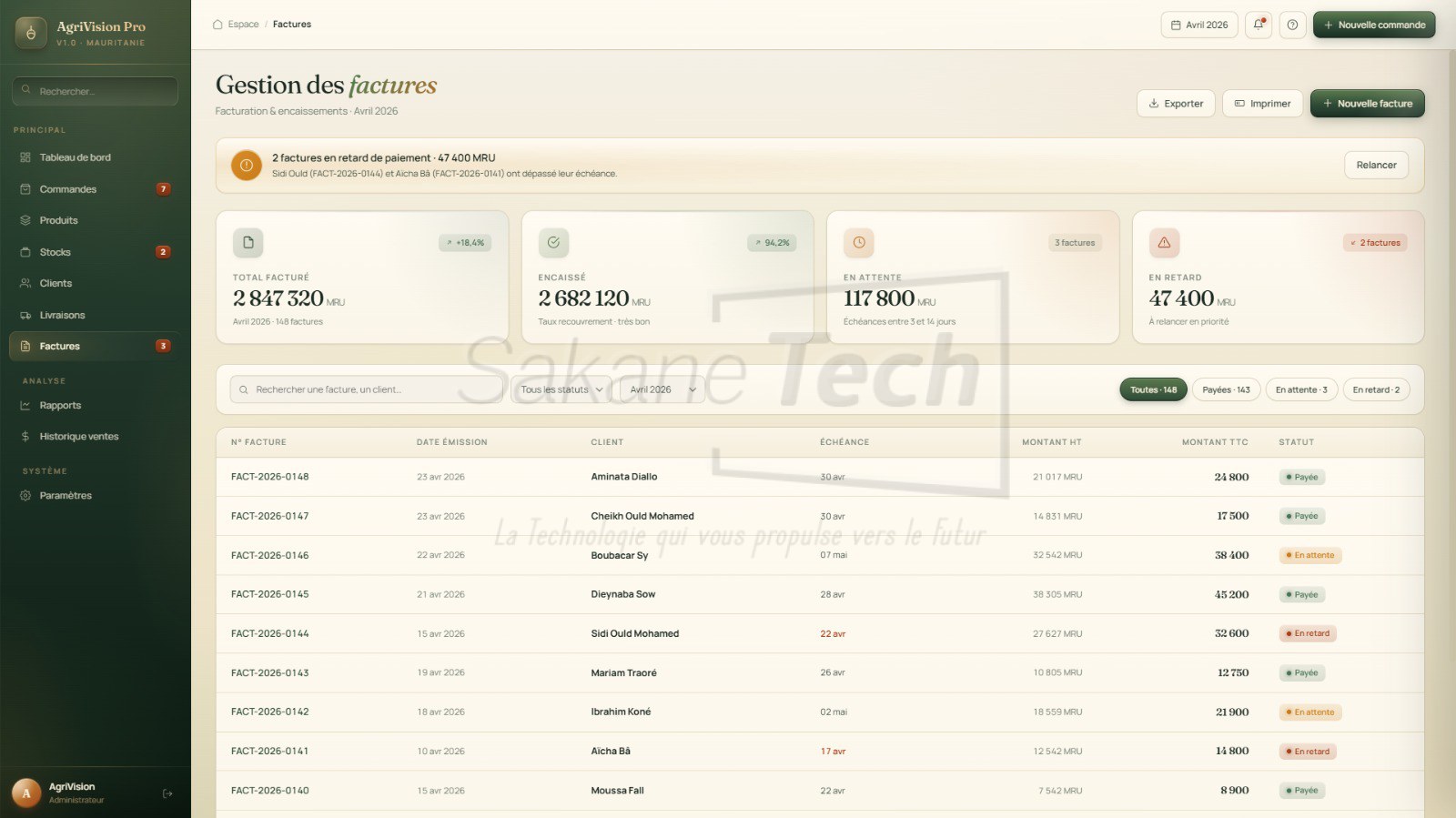
Task: Click the Historique ventes dollar icon
Action: pos(25,437)
